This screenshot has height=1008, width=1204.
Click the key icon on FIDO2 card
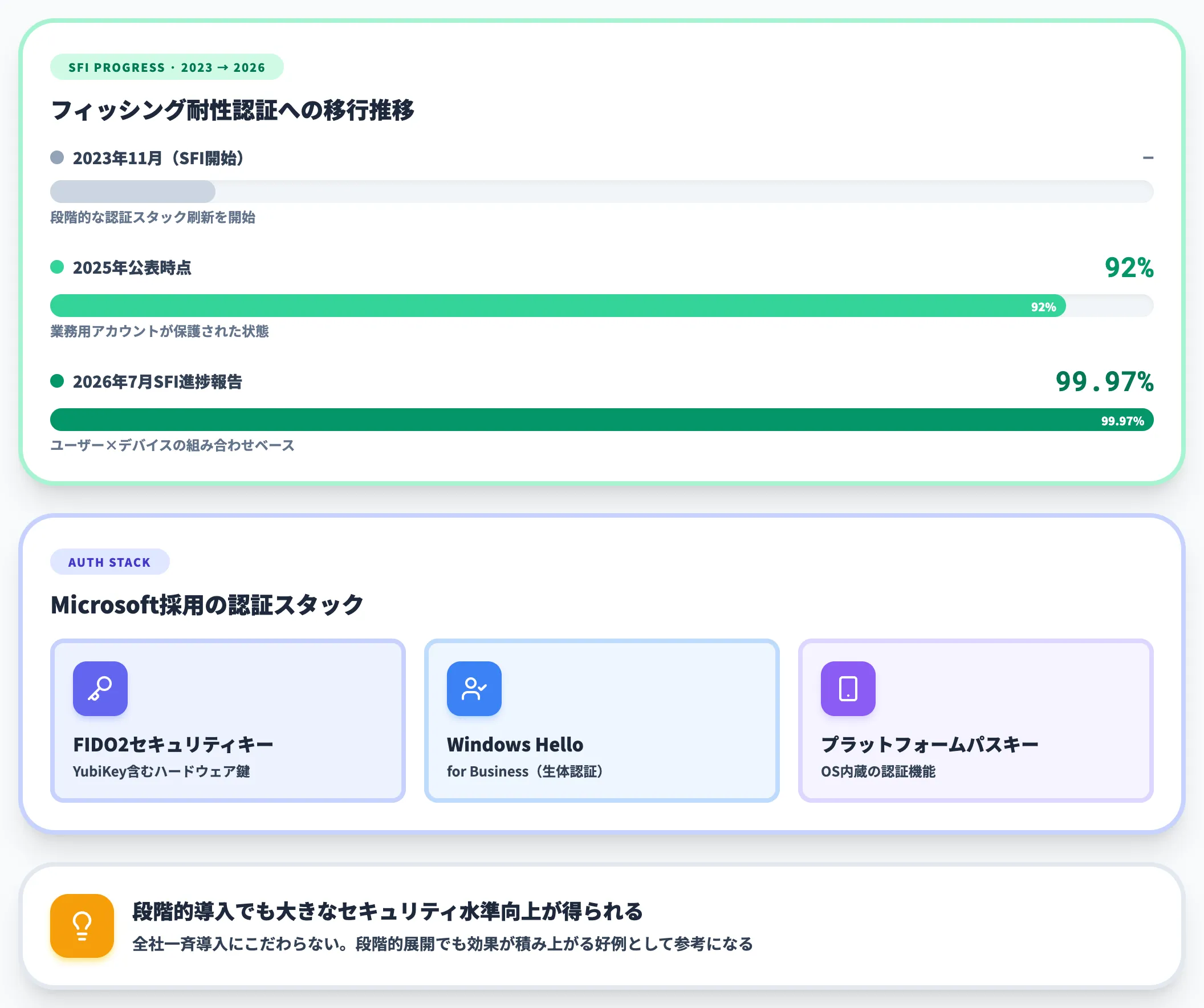coord(100,689)
